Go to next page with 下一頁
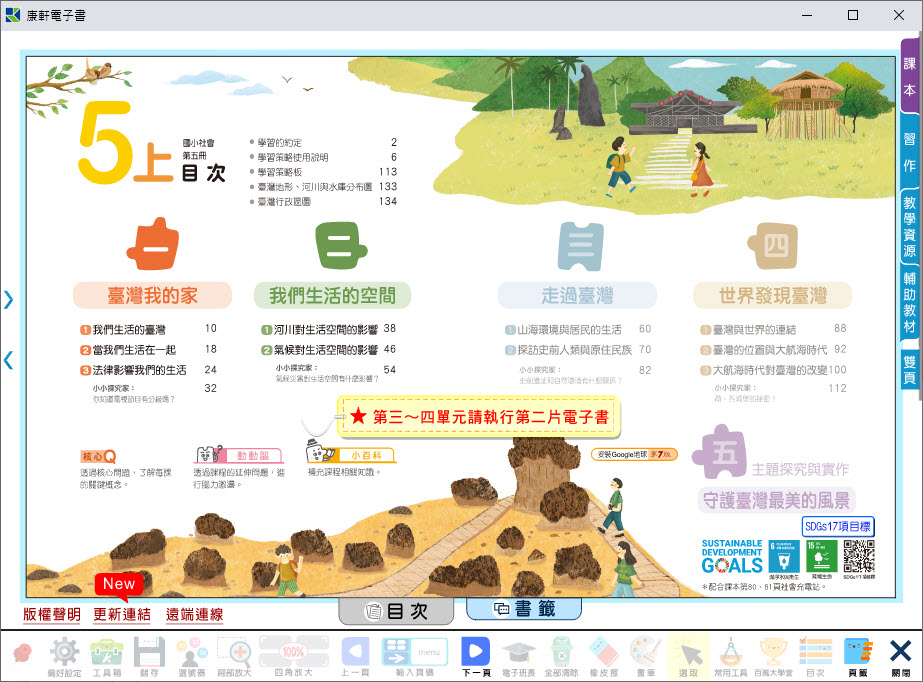The image size is (923, 682). click(473, 655)
